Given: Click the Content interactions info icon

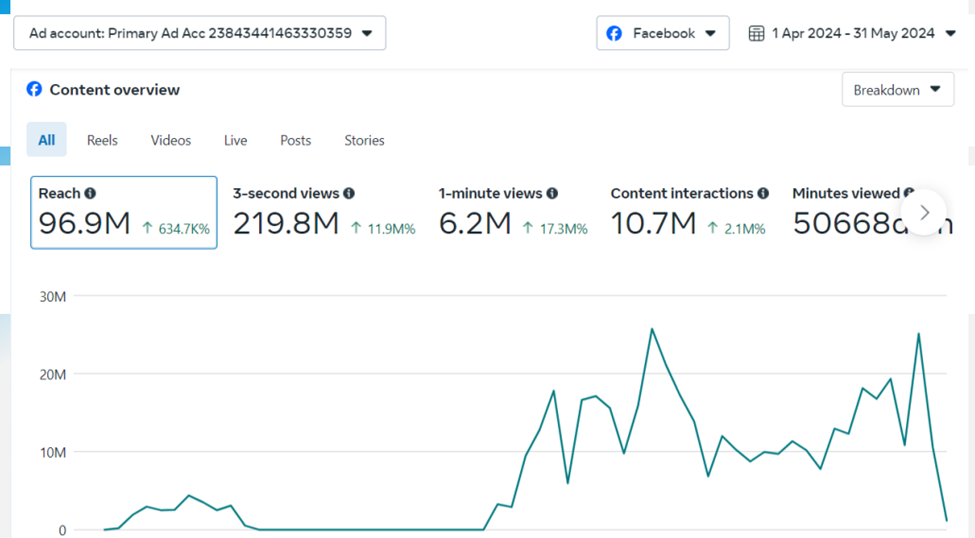Looking at the screenshot, I should (763, 194).
